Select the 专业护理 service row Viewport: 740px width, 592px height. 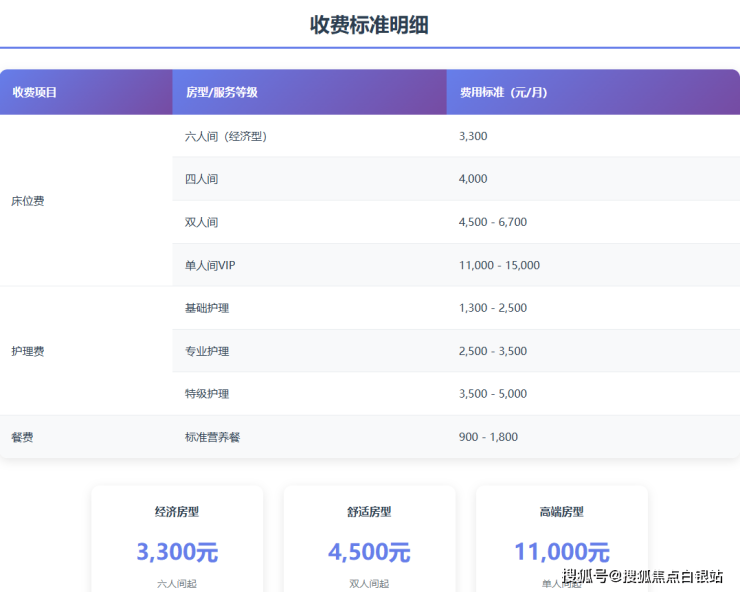[x=207, y=351]
